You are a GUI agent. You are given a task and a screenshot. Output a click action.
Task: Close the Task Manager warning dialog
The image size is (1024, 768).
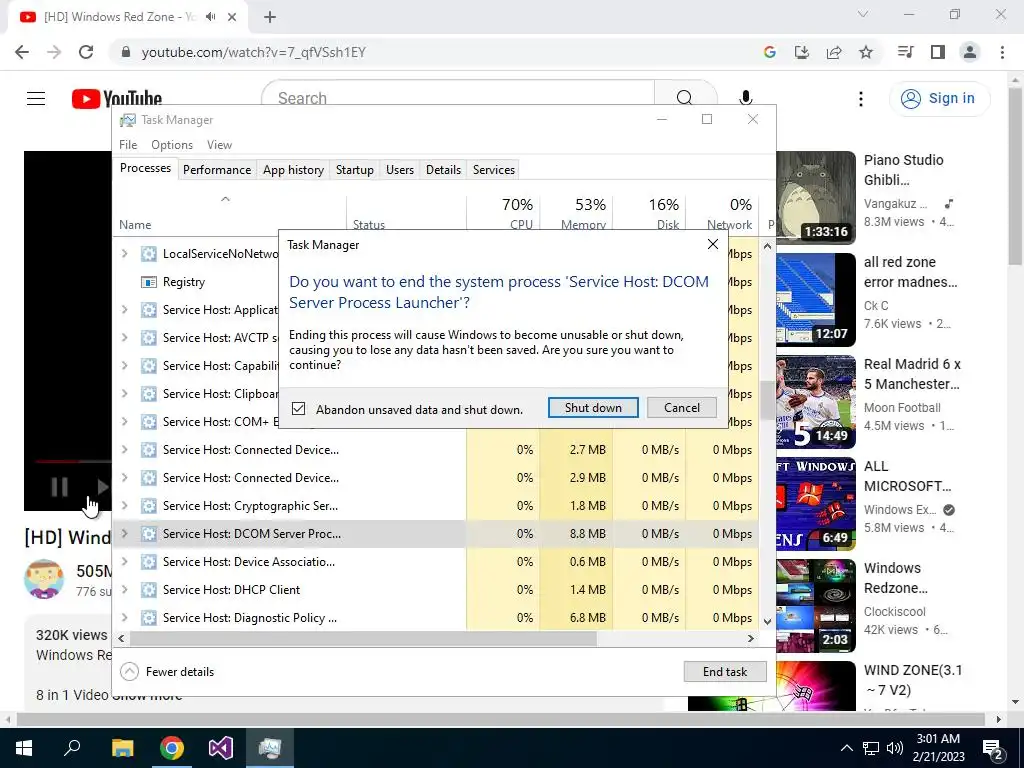712,244
